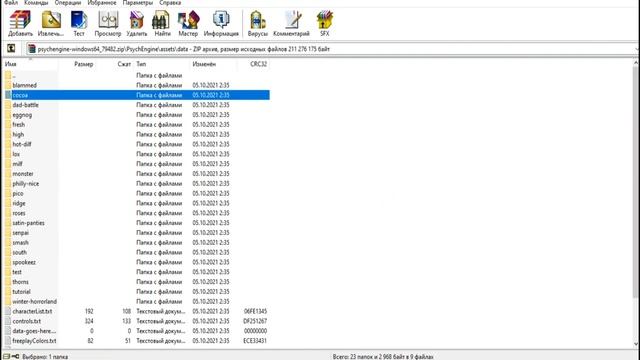The image size is (640, 360).
Task: Open the Параметры menu
Action: [138, 2]
